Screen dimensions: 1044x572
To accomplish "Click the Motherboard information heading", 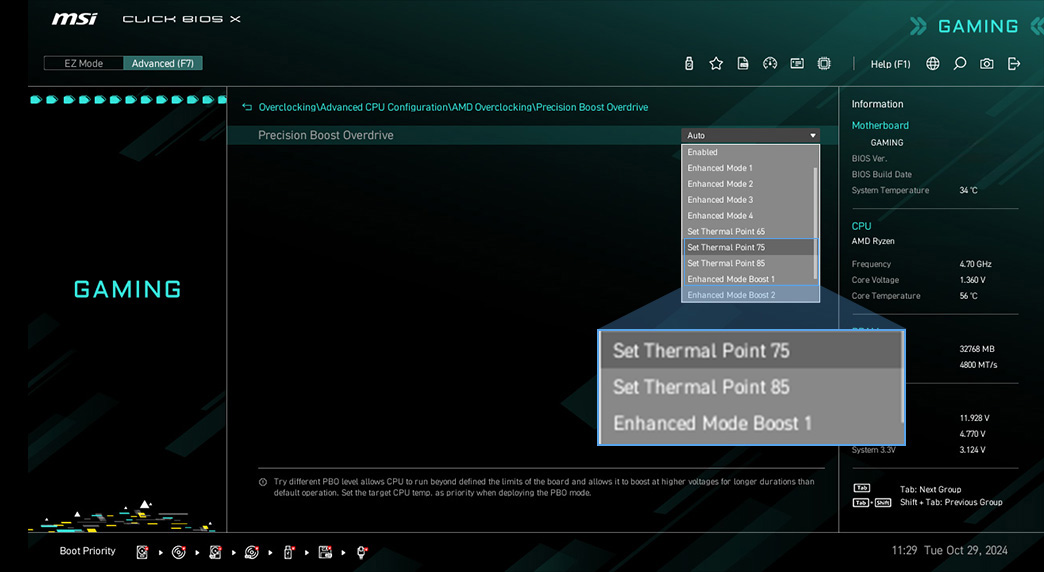I will (x=880, y=125).
